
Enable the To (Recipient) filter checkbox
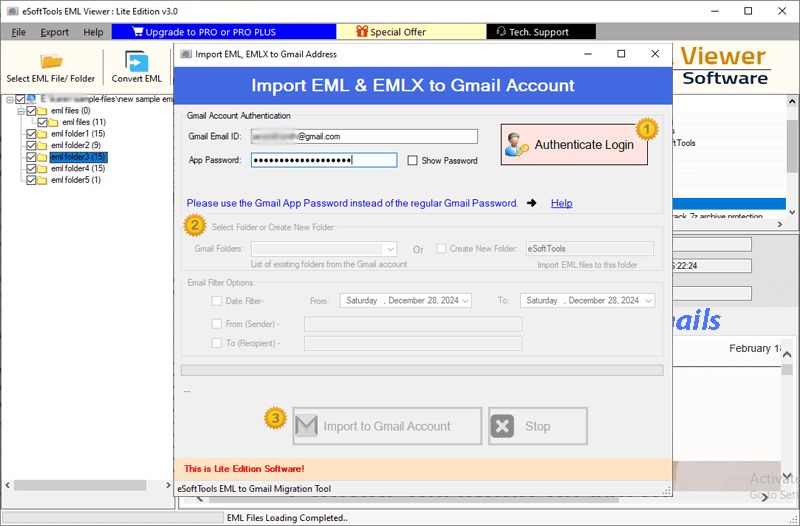(x=217, y=343)
